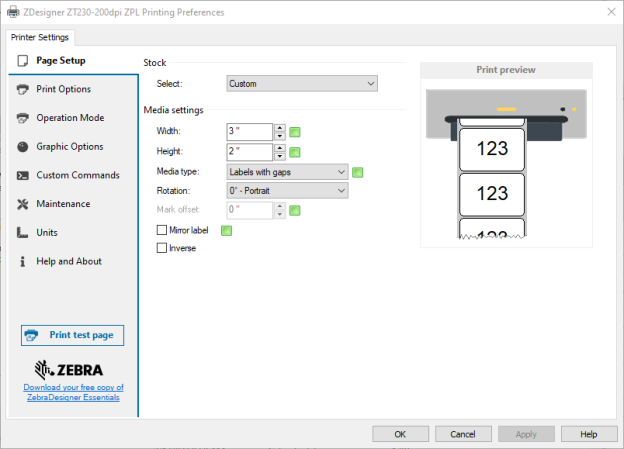Image resolution: width=624 pixels, height=449 pixels.
Task: Switch to the Printer Settings tab
Action: click(40, 37)
